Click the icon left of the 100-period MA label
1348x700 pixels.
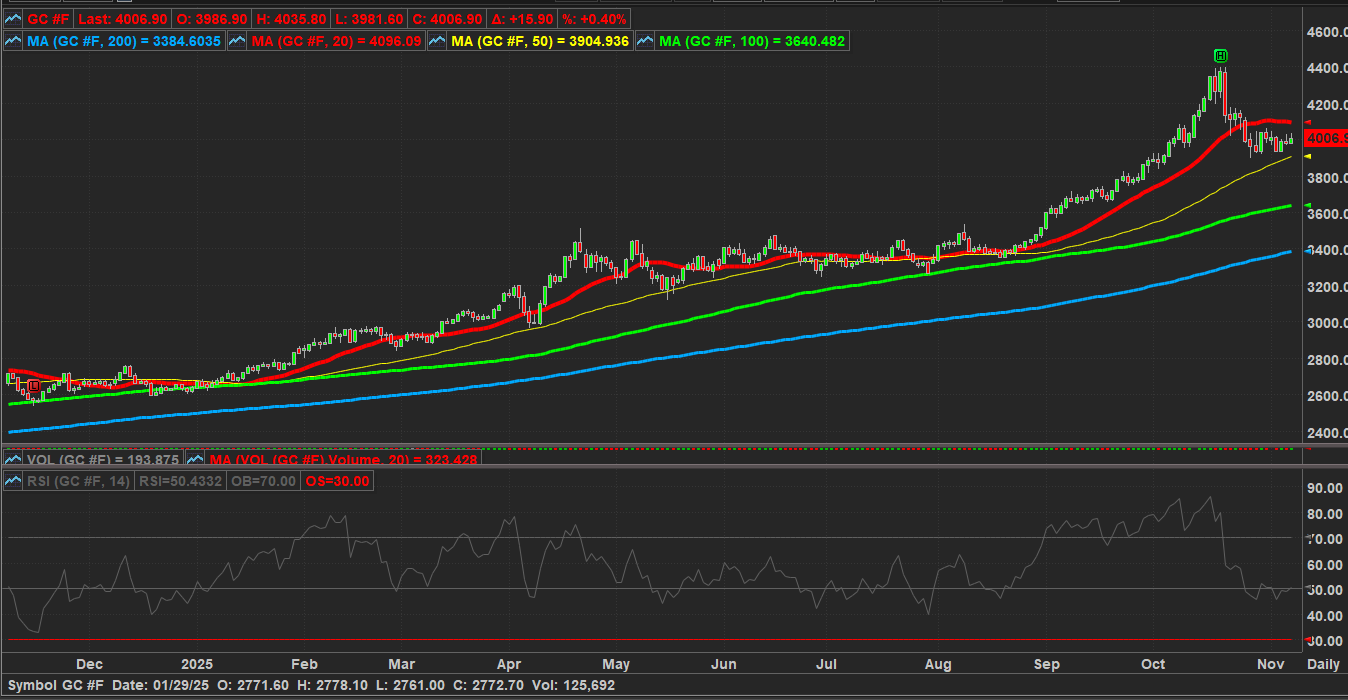pyautogui.click(x=645, y=41)
